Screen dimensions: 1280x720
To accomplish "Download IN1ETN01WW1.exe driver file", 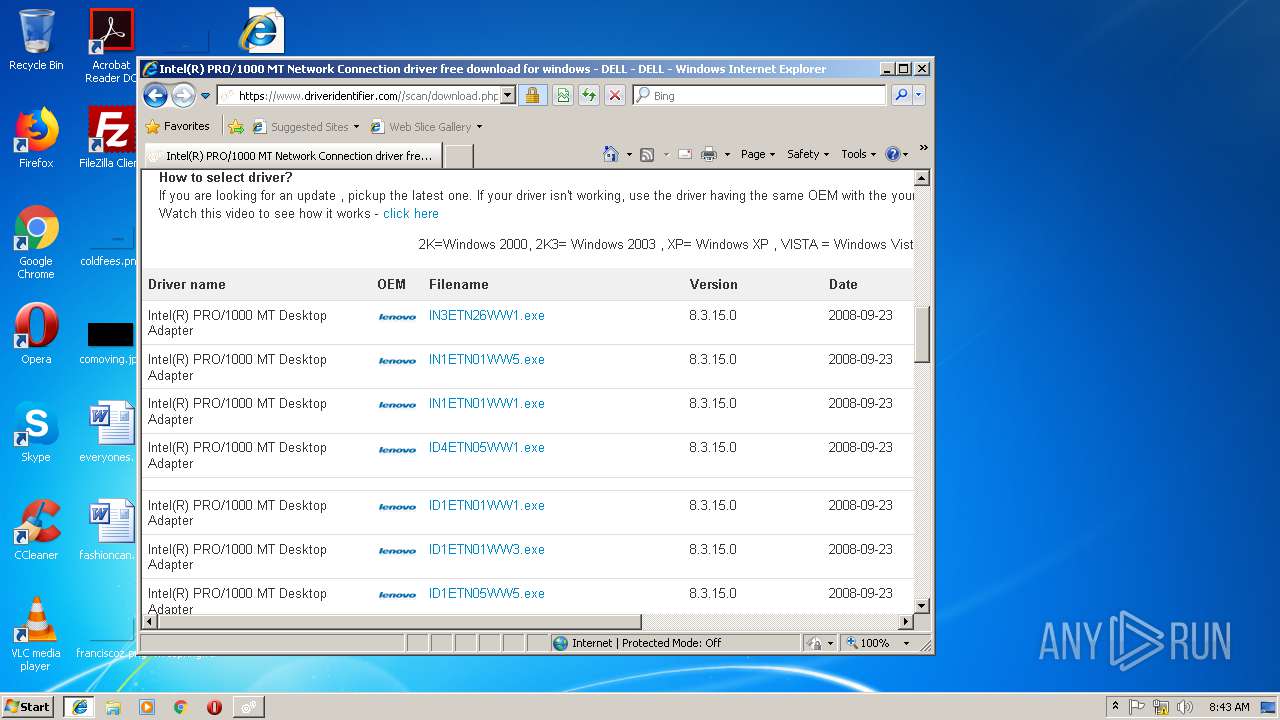I will point(487,403).
